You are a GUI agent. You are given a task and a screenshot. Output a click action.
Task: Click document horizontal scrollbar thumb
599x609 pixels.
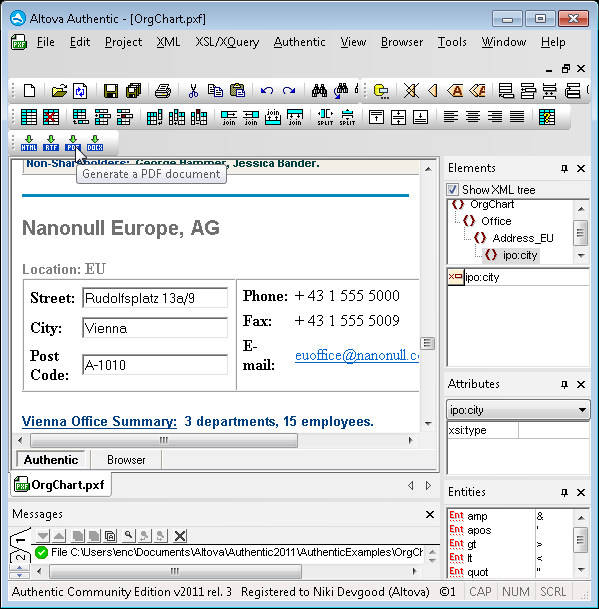[164, 440]
